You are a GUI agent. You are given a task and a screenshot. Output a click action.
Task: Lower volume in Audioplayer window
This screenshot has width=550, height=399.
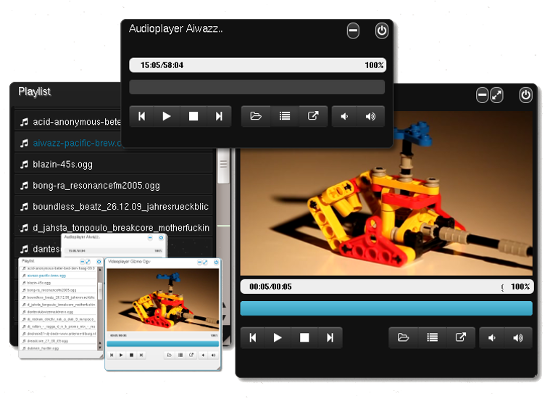344,116
